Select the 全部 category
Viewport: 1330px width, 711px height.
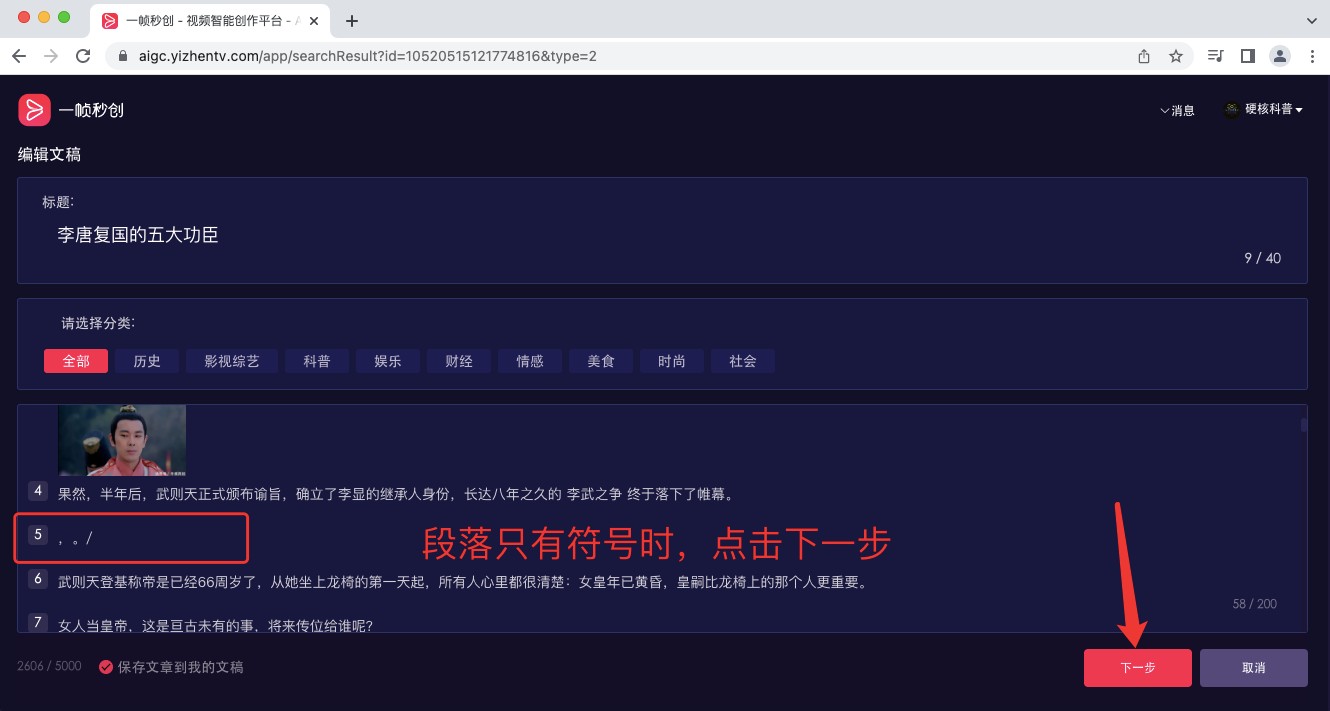pos(76,361)
